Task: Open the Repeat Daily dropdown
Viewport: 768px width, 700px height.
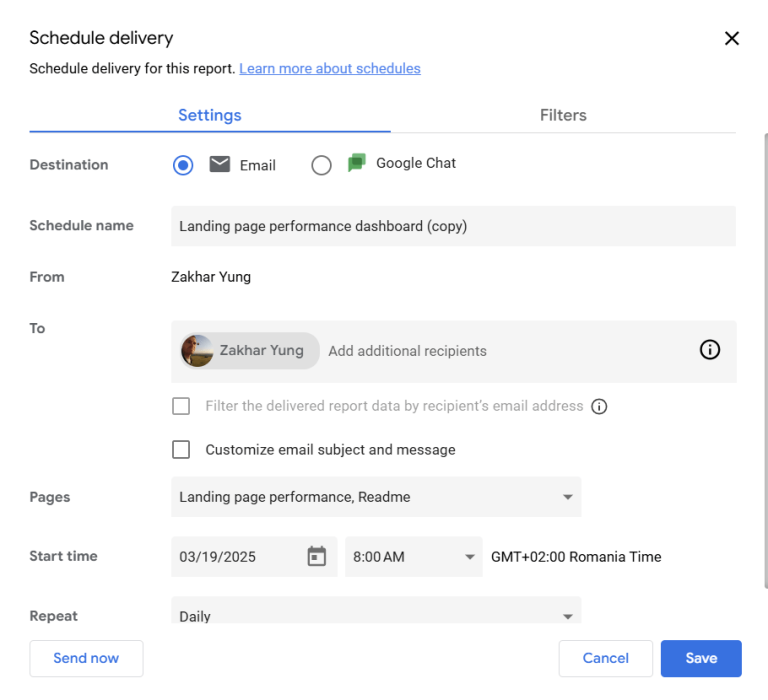Action: (375, 614)
